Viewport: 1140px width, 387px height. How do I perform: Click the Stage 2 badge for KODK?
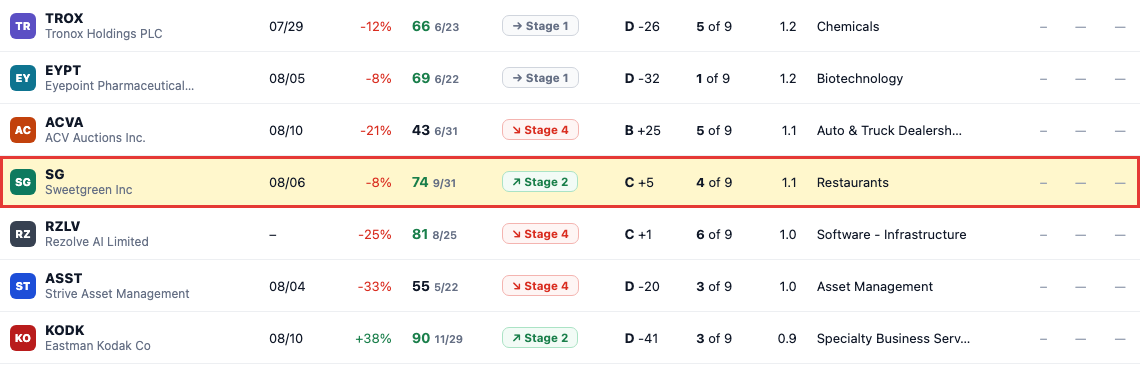[x=540, y=338]
